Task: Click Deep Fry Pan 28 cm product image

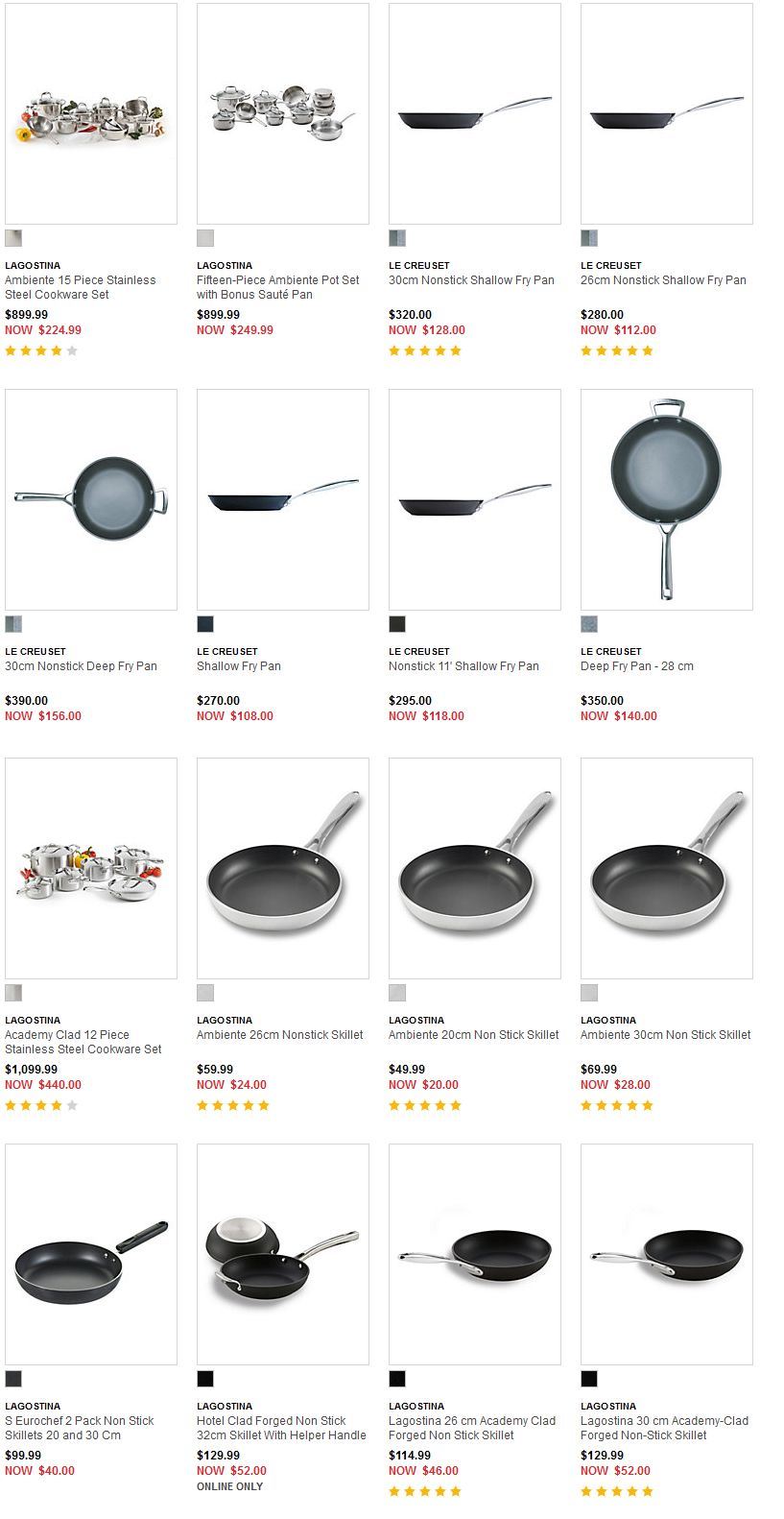Action: (667, 499)
